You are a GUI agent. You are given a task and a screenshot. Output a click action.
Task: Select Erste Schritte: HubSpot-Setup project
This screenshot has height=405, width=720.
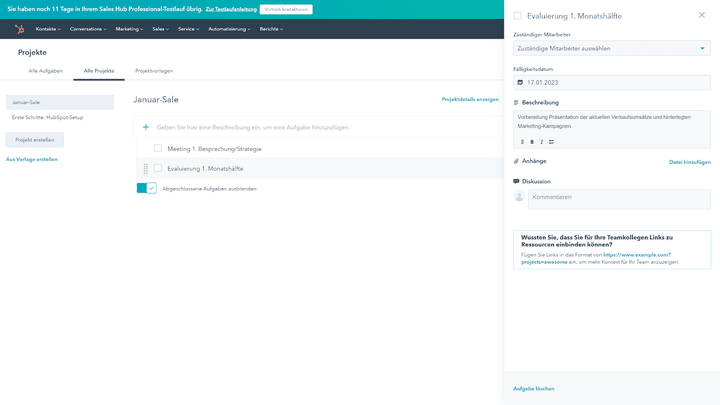(x=47, y=118)
